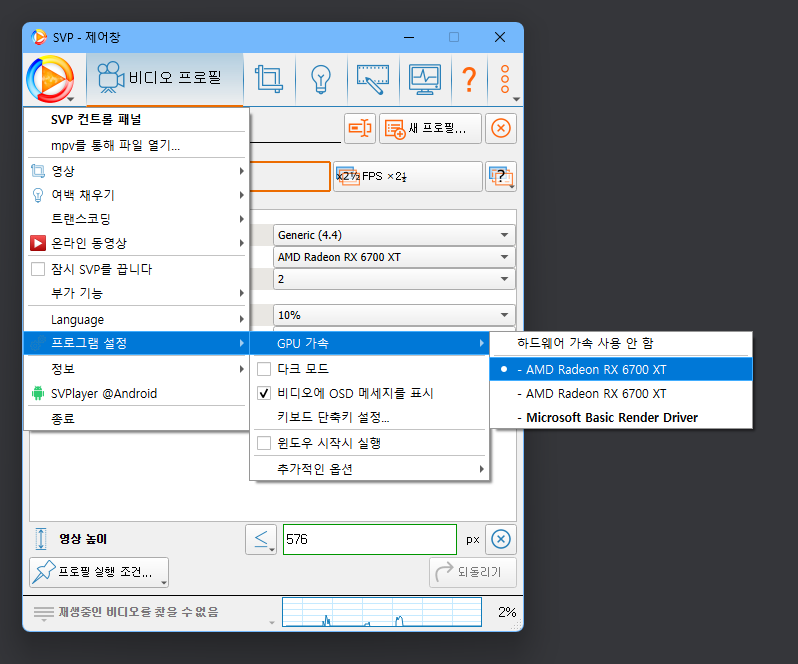Expand the 영상 submenu
Viewport: 798px width, 664px height.
click(x=136, y=171)
